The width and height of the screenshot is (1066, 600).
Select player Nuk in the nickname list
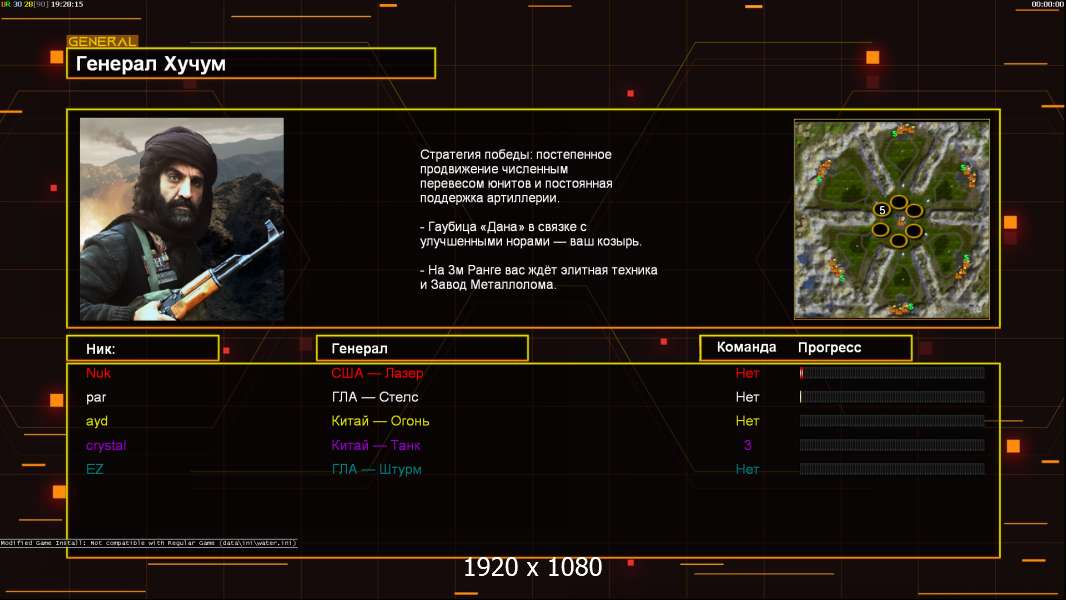[x=98, y=373]
